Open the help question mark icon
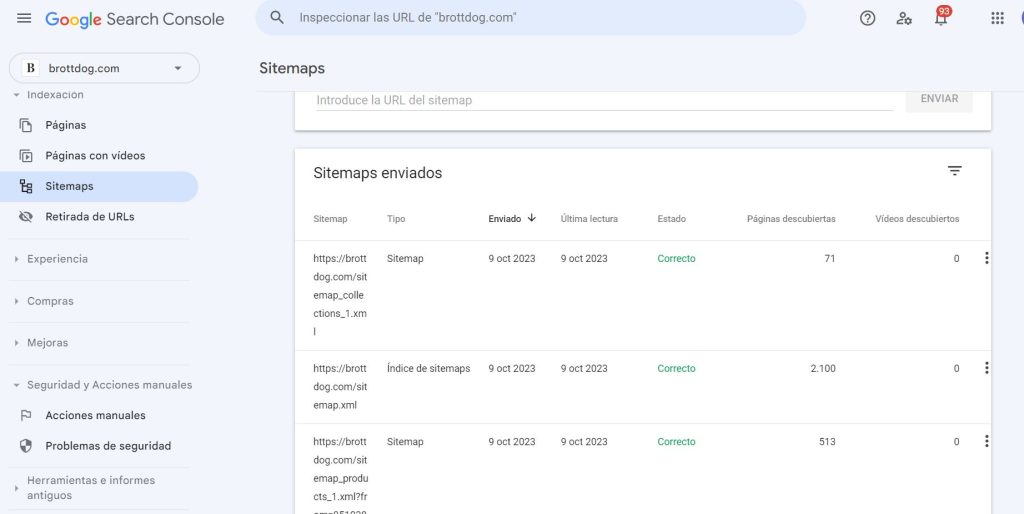Screen dimensions: 1024x514 click(867, 18)
